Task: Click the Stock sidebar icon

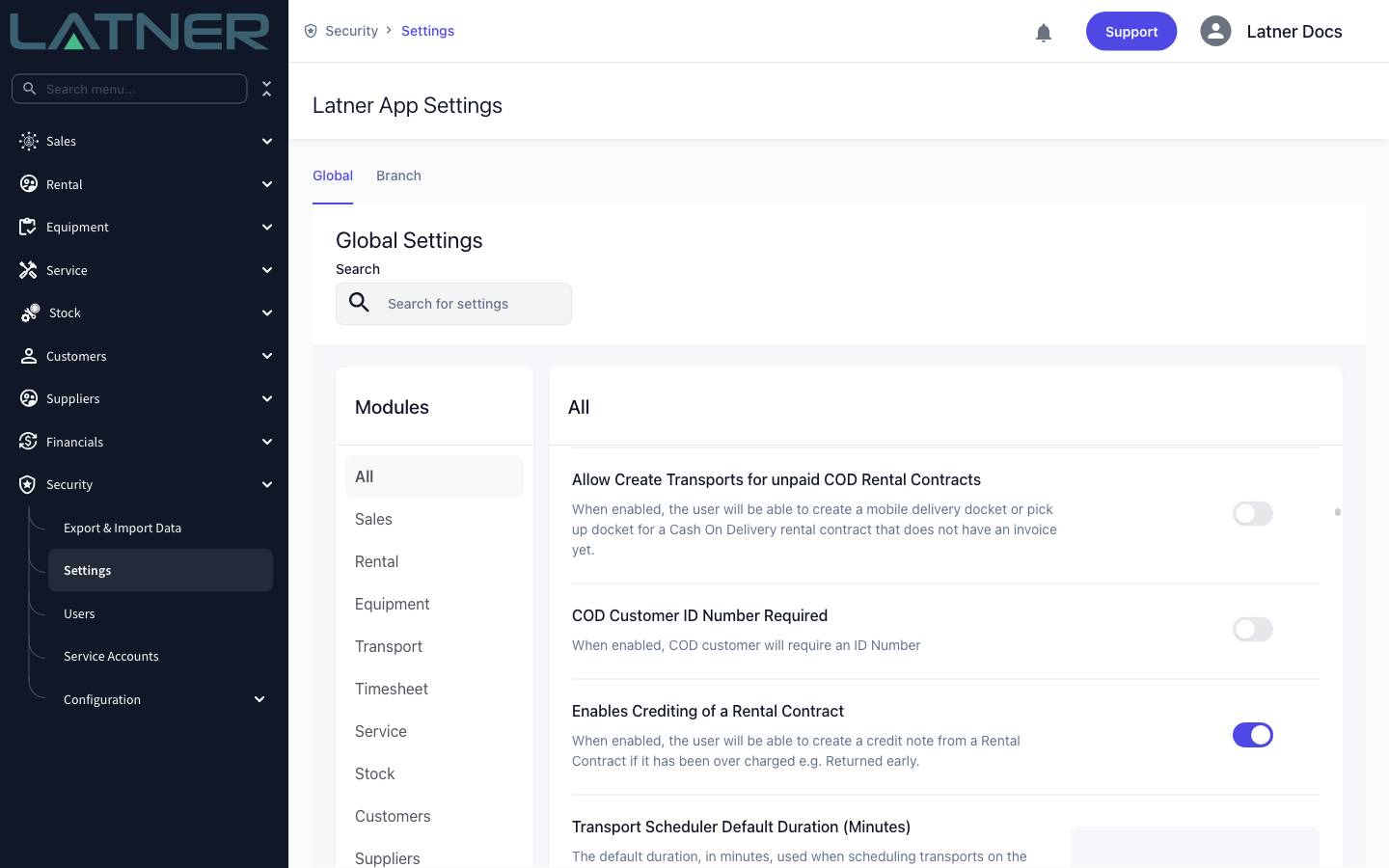Action: [30, 312]
